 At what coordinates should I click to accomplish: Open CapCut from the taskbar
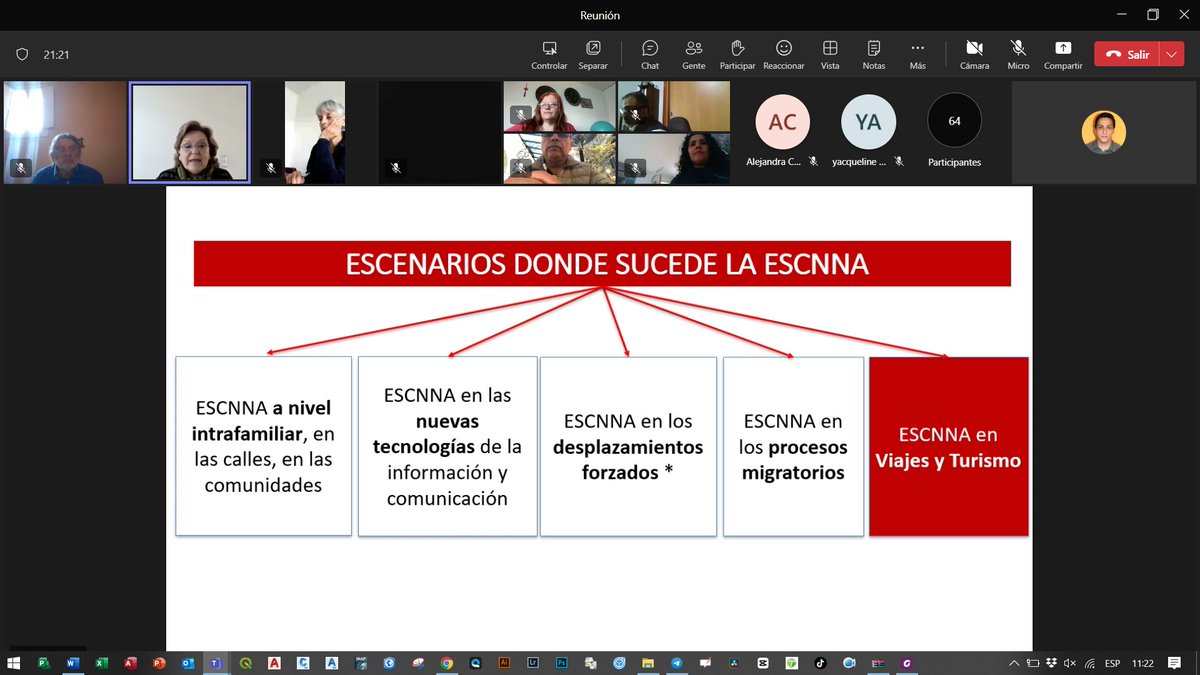(x=763, y=663)
